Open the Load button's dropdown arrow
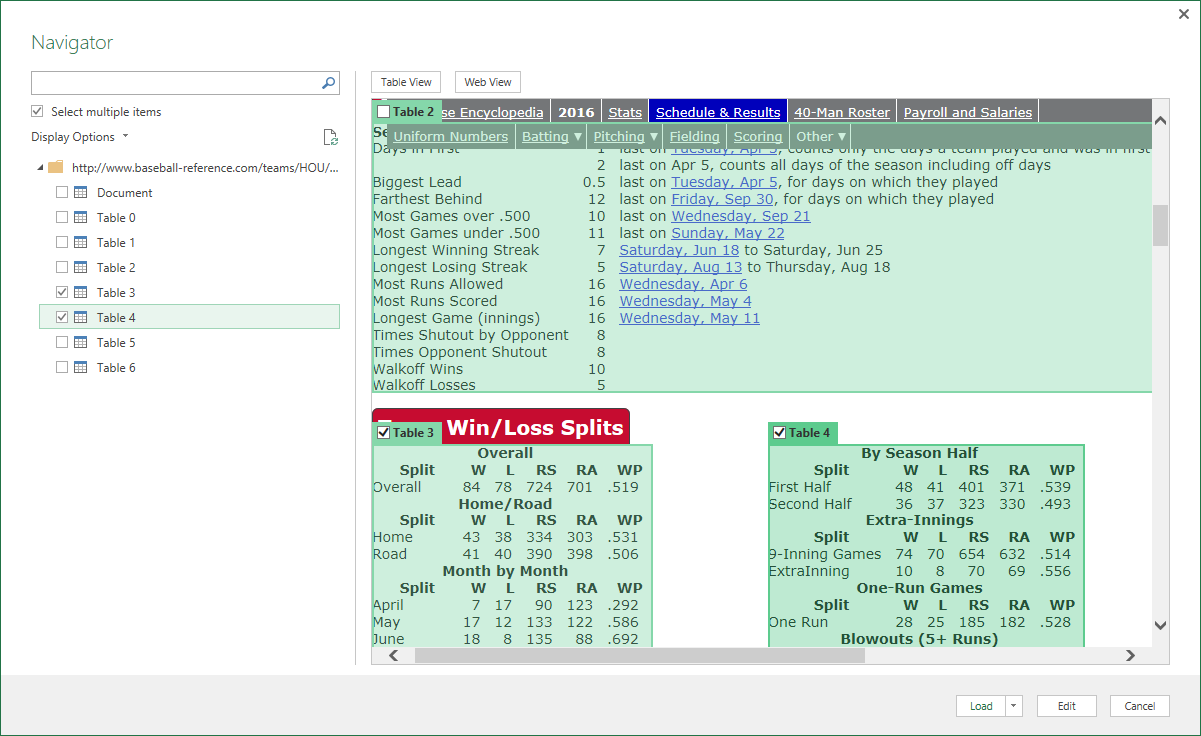Viewport: 1201px width, 736px height. (1012, 706)
